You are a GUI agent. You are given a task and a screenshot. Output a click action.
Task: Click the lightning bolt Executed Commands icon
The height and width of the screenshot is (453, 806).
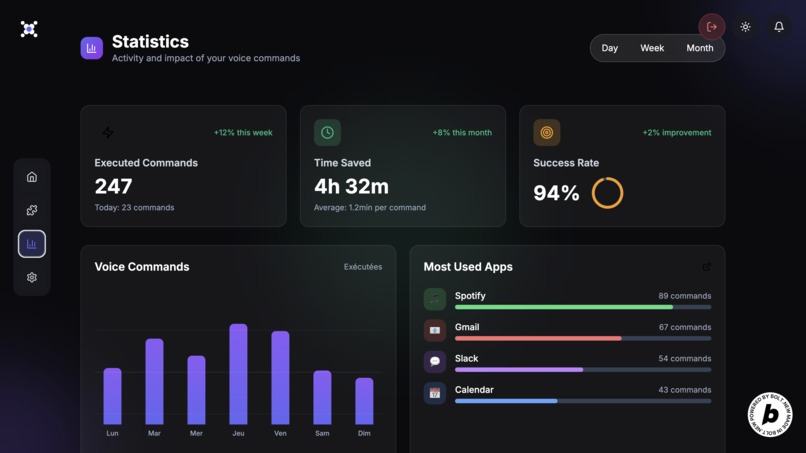pos(108,133)
